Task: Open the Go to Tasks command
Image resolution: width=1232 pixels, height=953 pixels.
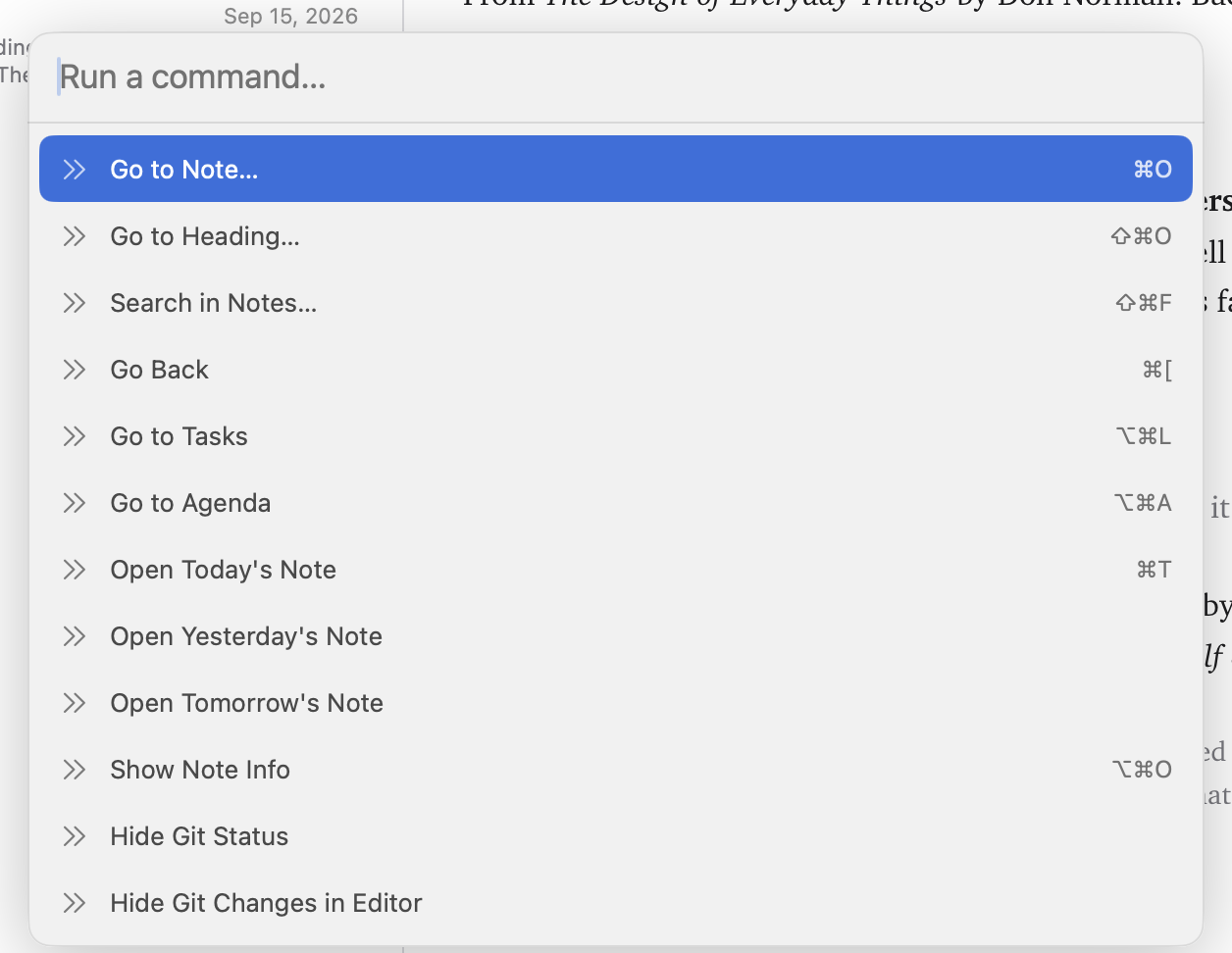Action: coord(616,435)
